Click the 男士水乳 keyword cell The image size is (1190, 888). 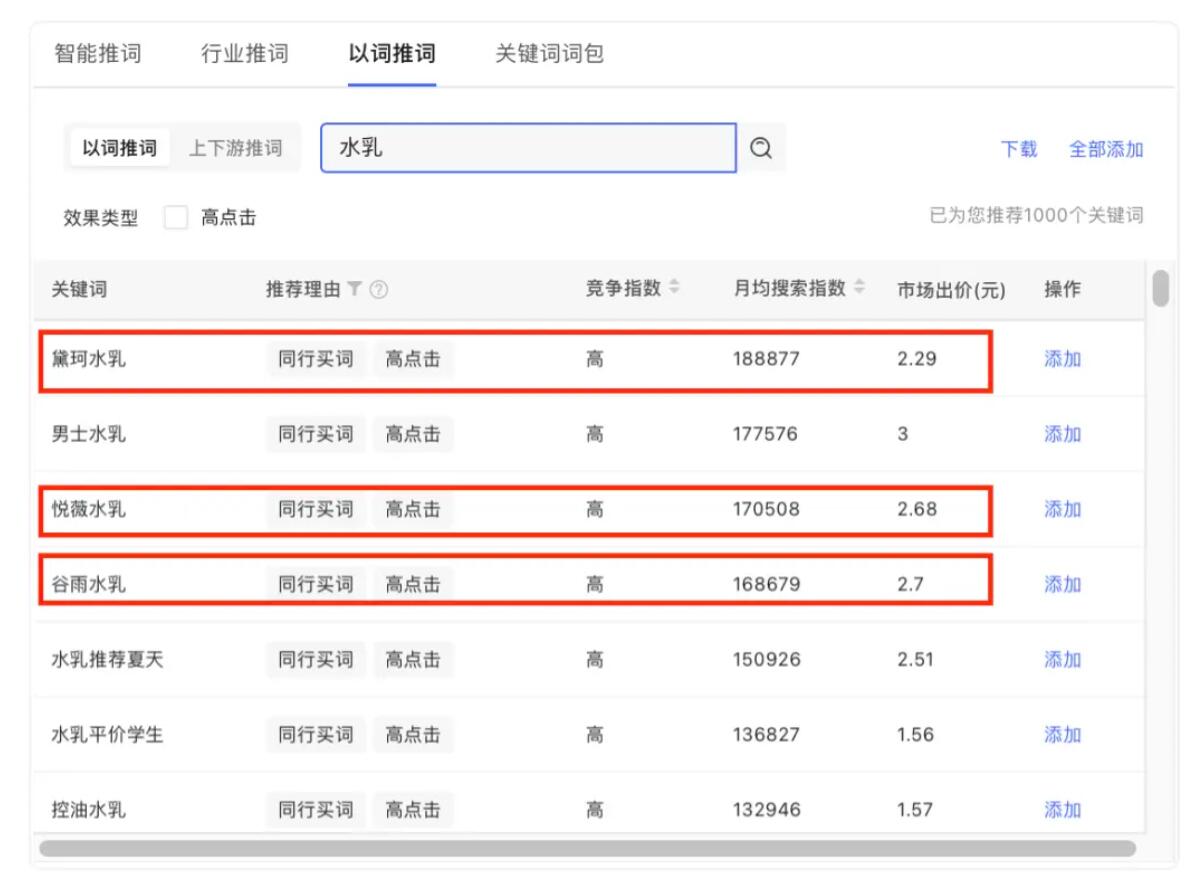88,433
